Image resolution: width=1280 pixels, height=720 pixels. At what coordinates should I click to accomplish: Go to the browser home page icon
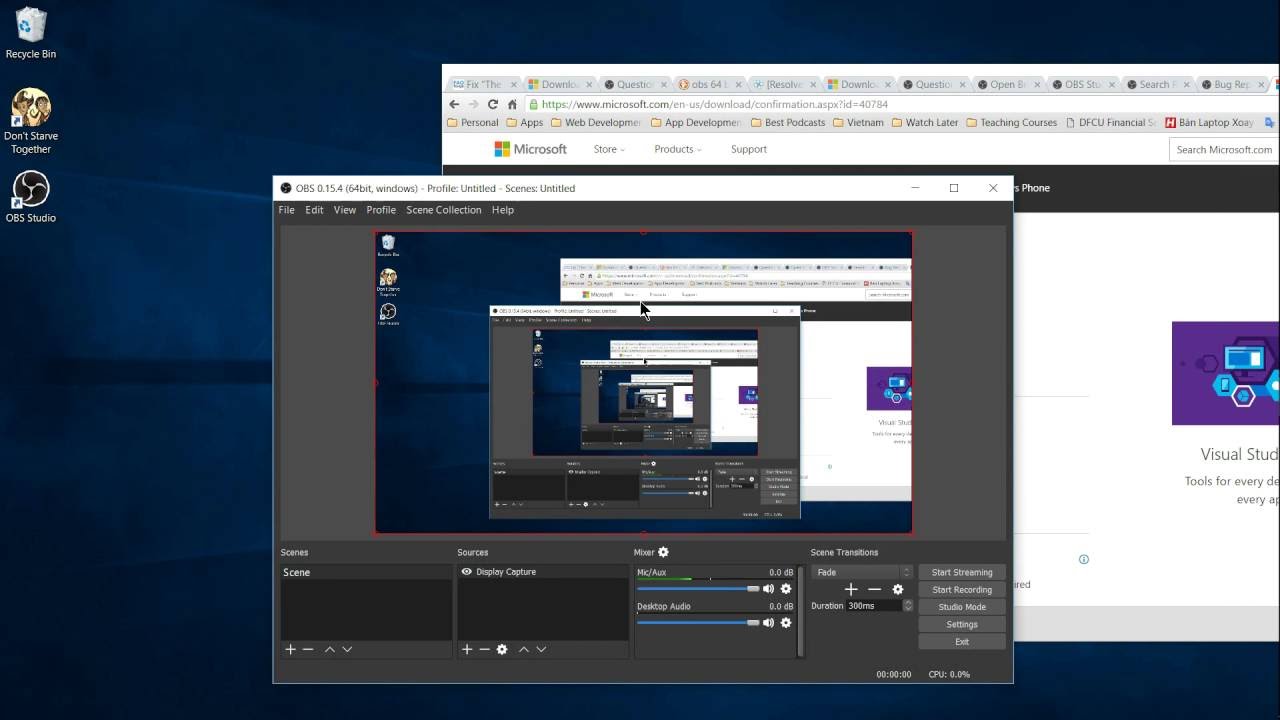tap(512, 104)
